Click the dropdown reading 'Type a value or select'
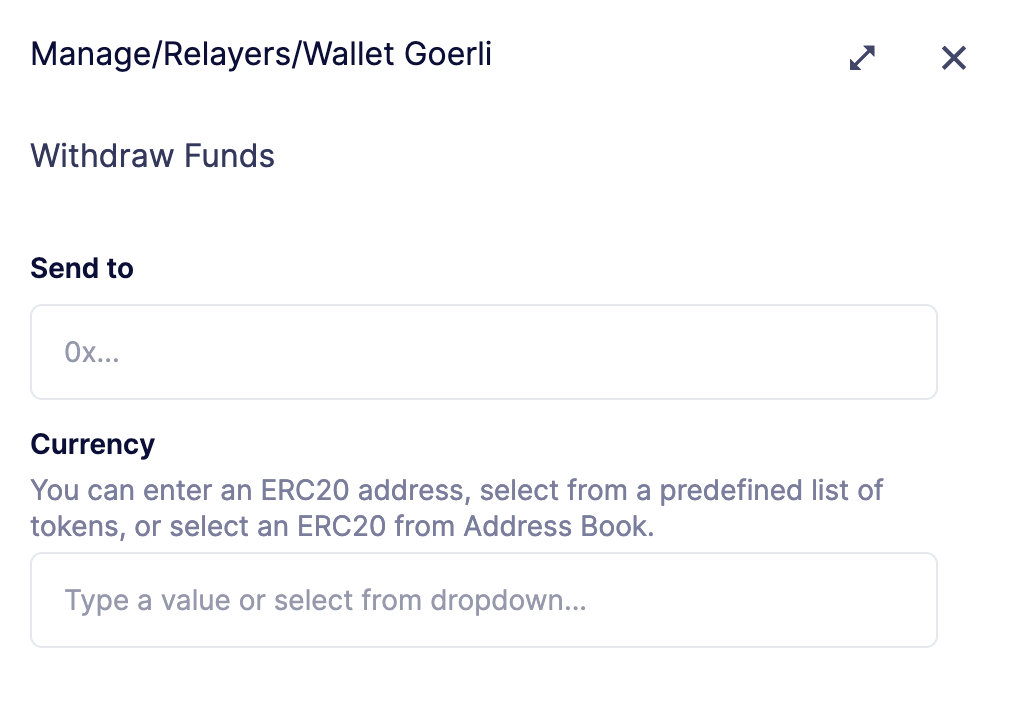The height and width of the screenshot is (710, 1010). pyautogui.click(x=484, y=600)
